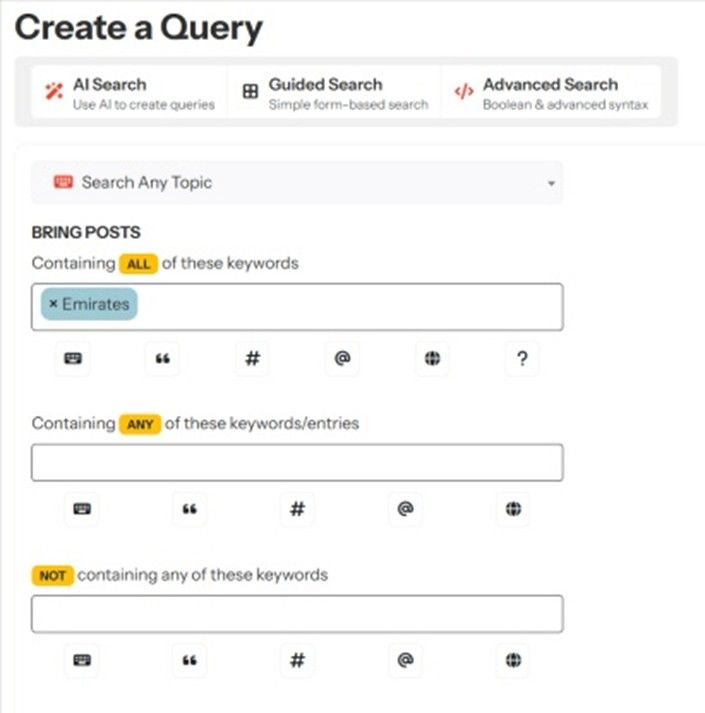Click quotation mark icon under ANY keywords field
The image size is (705, 713).
click(x=189, y=510)
